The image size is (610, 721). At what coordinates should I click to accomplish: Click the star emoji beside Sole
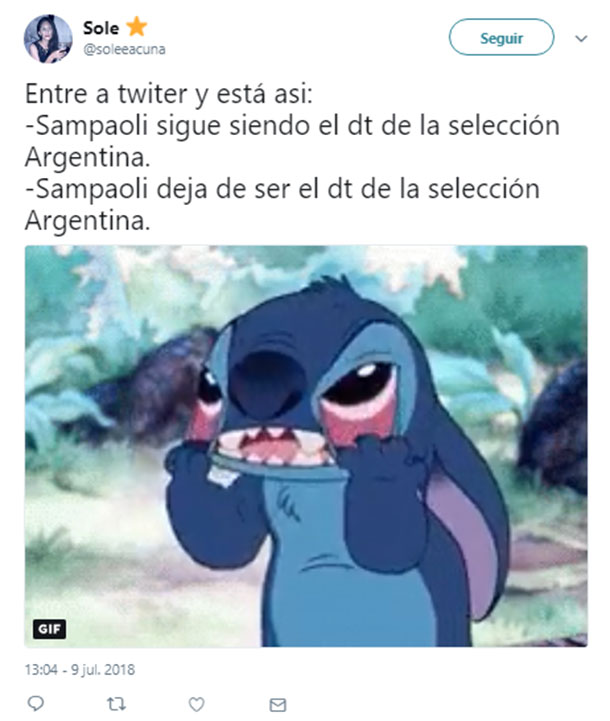[137, 27]
